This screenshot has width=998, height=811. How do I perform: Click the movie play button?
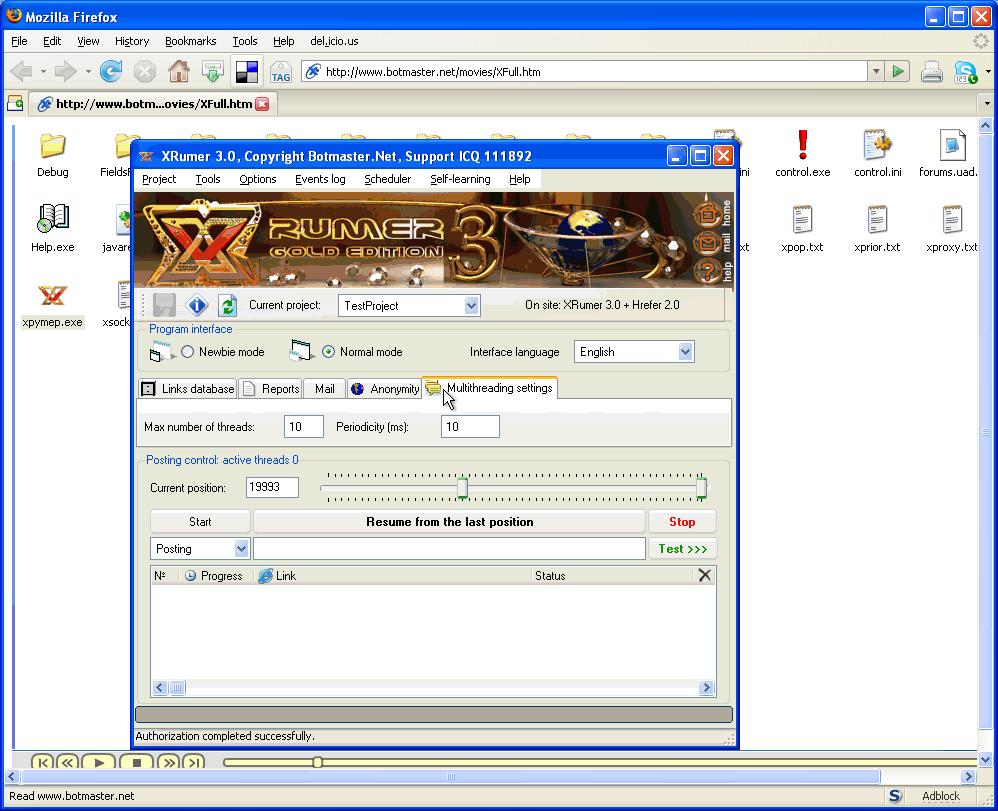coord(99,762)
